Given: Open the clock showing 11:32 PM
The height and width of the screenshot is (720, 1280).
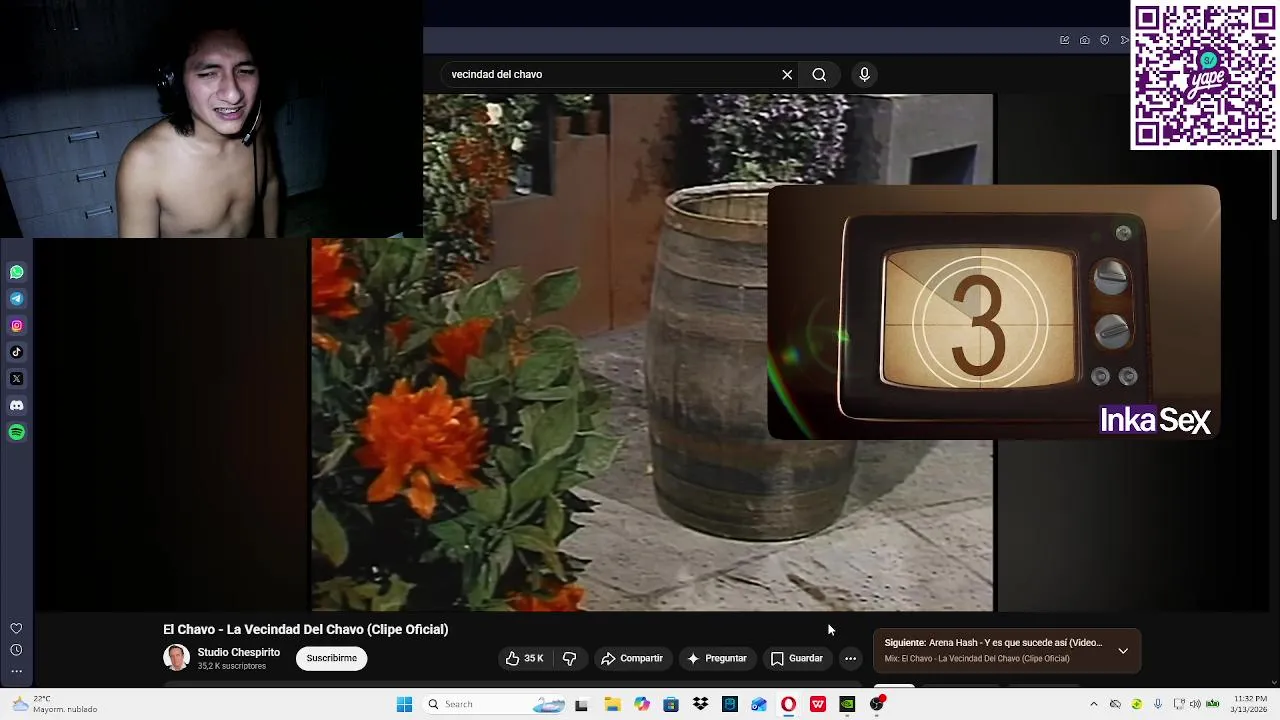Looking at the screenshot, I should coord(1249,704).
